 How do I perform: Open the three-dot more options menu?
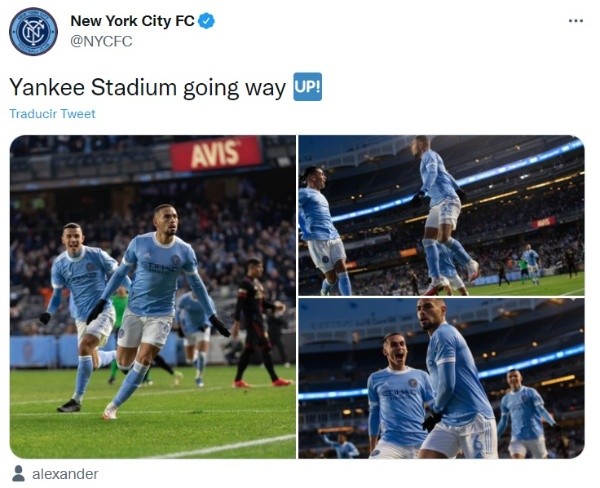pyautogui.click(x=576, y=21)
